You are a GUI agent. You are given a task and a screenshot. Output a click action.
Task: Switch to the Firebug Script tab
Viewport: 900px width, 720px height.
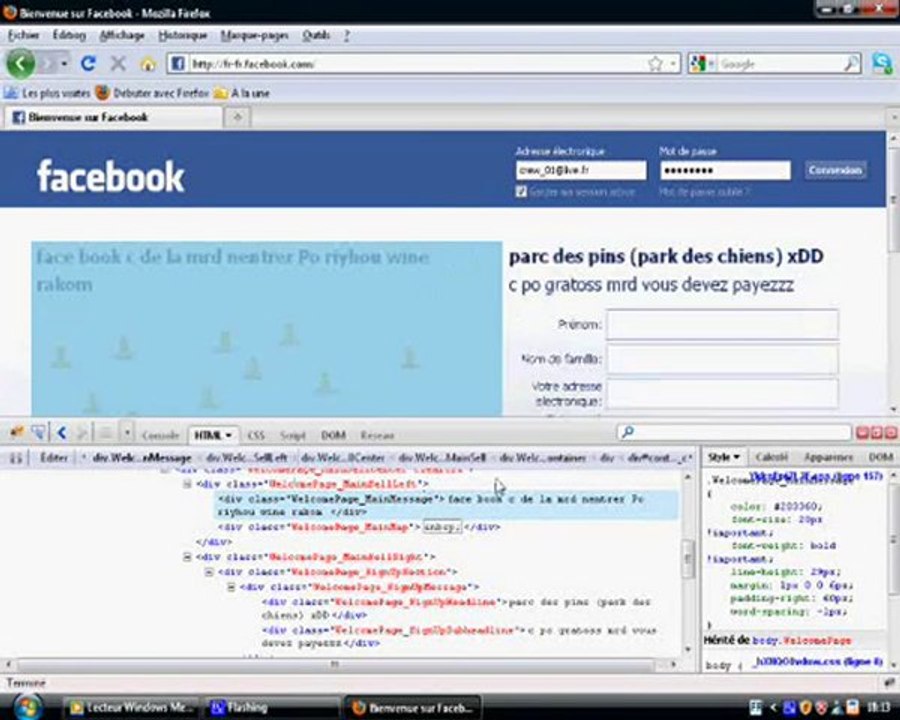pos(293,435)
